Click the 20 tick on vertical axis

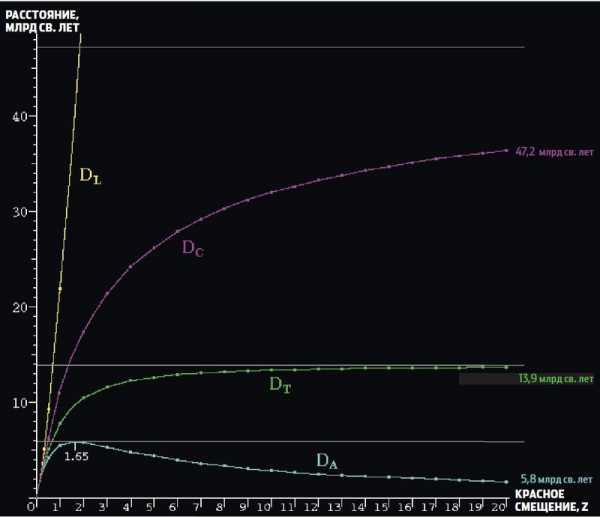coord(20,307)
